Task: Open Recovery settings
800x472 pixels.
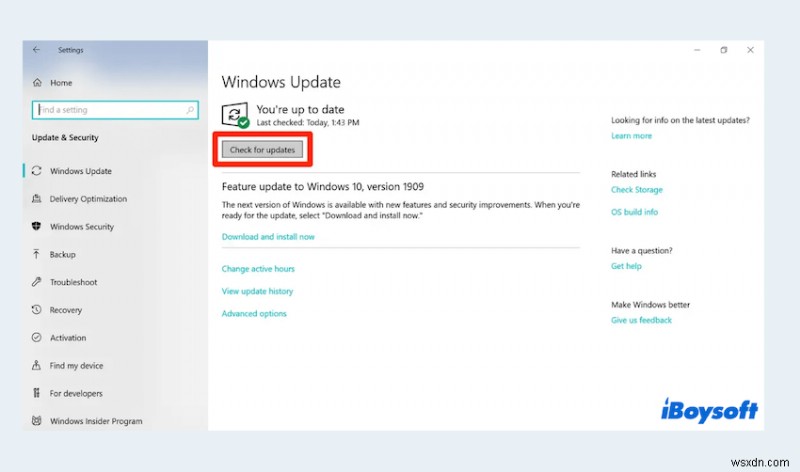Action: pyautogui.click(x=65, y=310)
